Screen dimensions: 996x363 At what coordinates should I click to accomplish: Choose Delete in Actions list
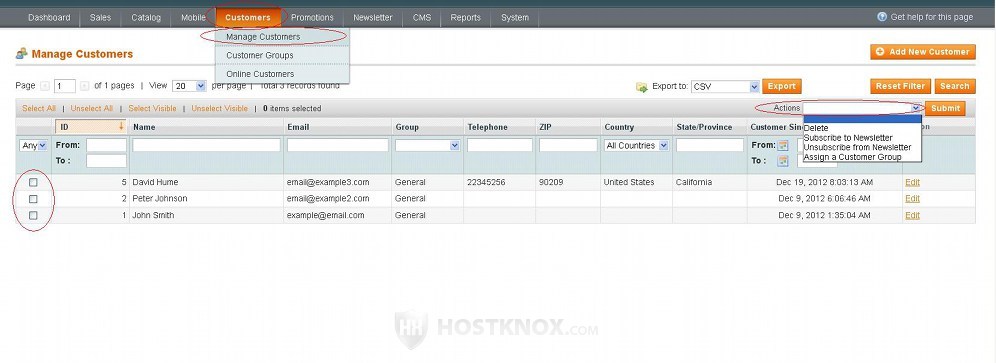pyautogui.click(x=816, y=128)
